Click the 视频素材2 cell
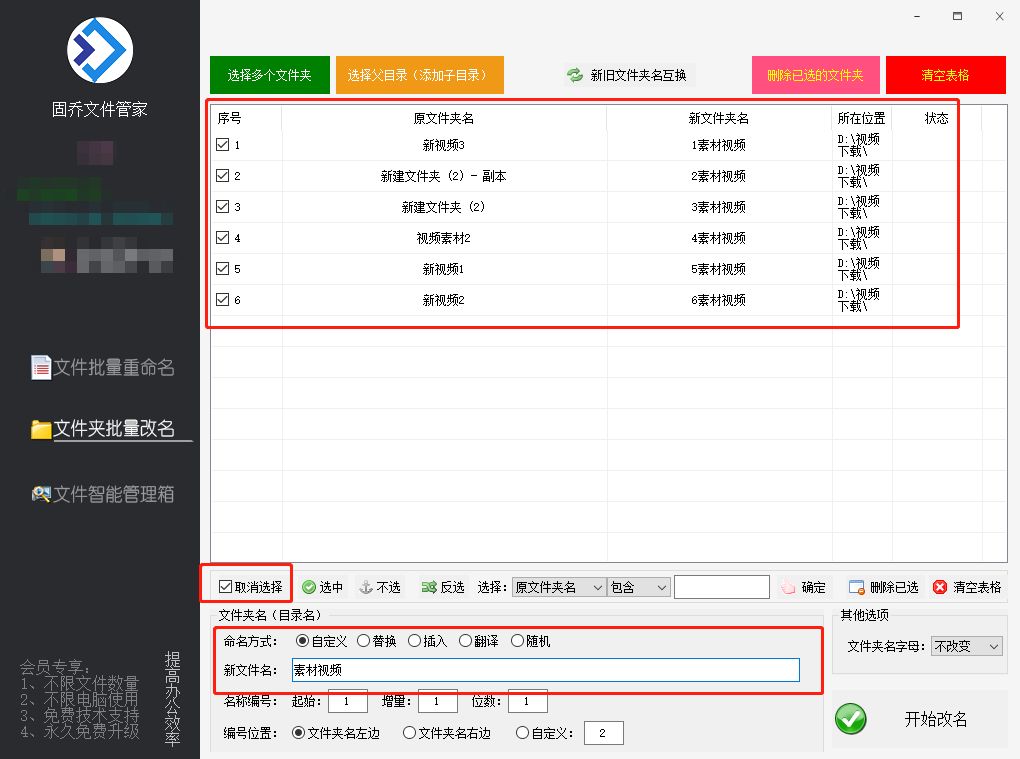The height and width of the screenshot is (759, 1020). [x=444, y=238]
